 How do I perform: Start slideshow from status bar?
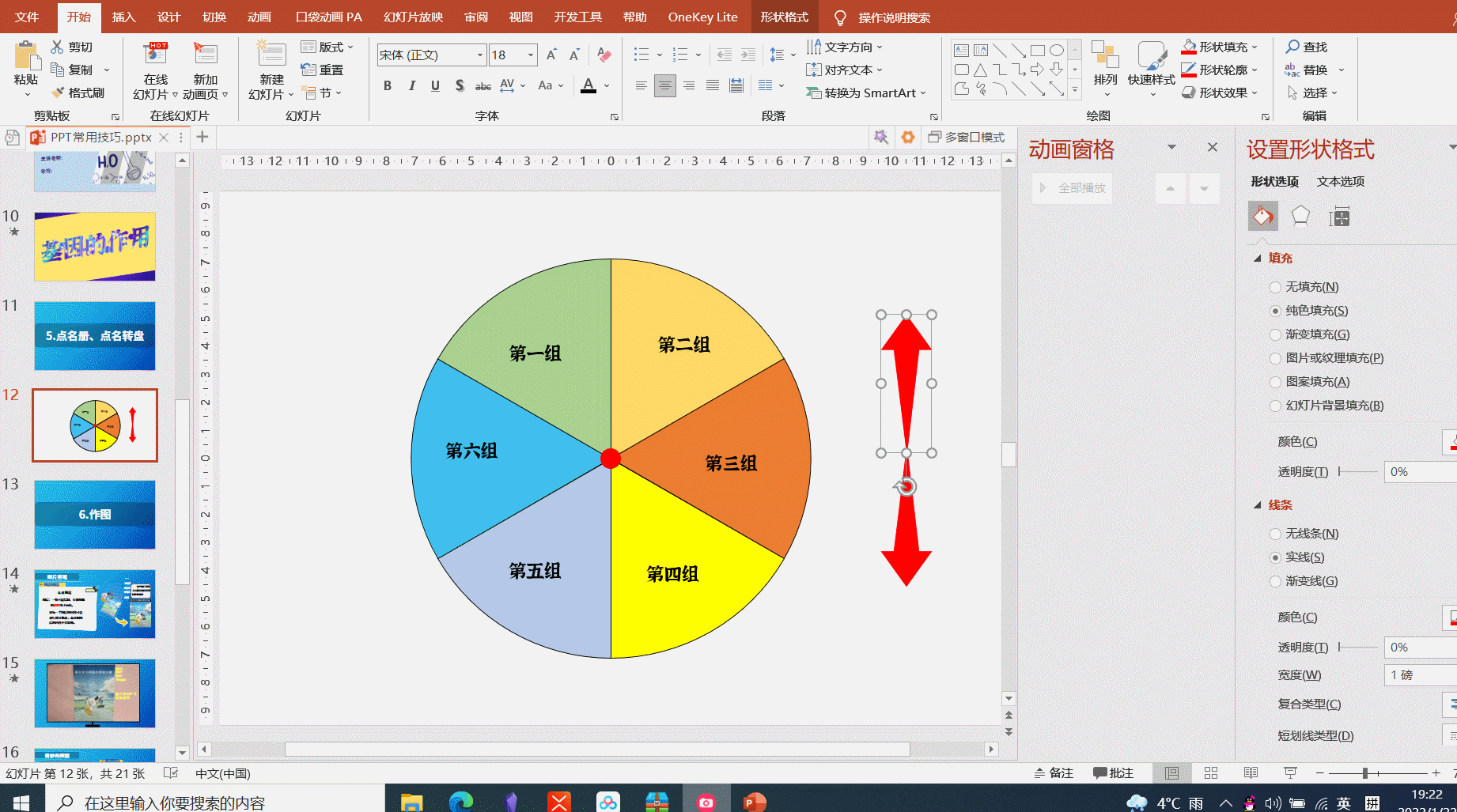coord(1290,773)
